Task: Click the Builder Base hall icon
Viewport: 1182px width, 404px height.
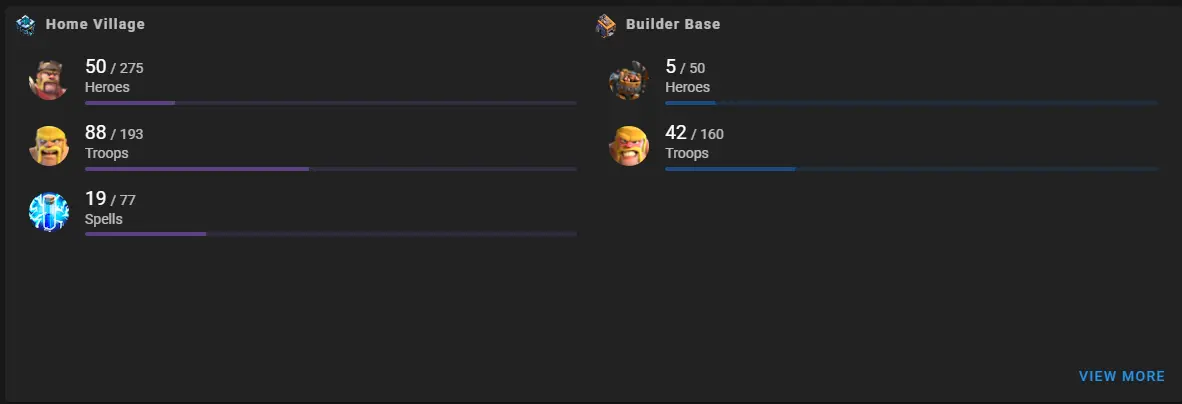Action: point(606,25)
